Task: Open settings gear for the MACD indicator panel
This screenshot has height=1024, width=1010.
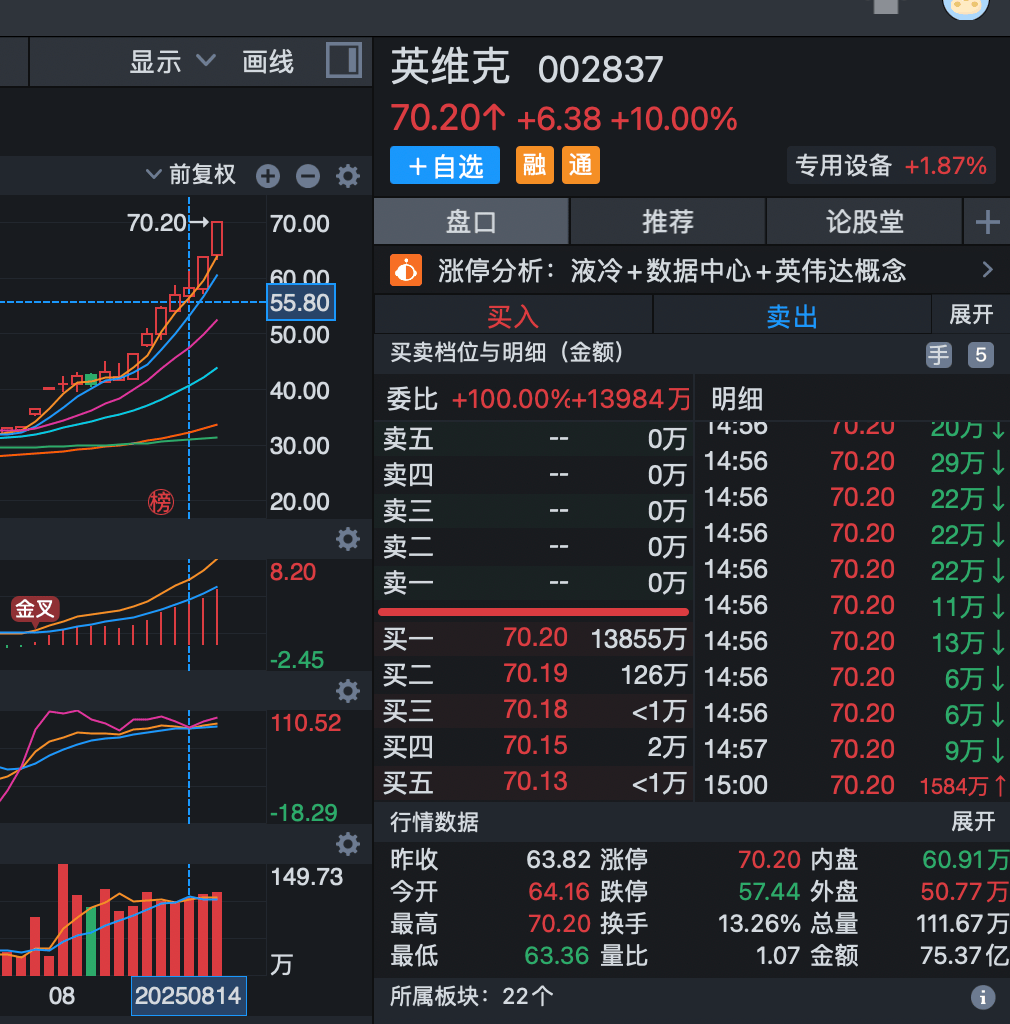Action: pos(347,539)
